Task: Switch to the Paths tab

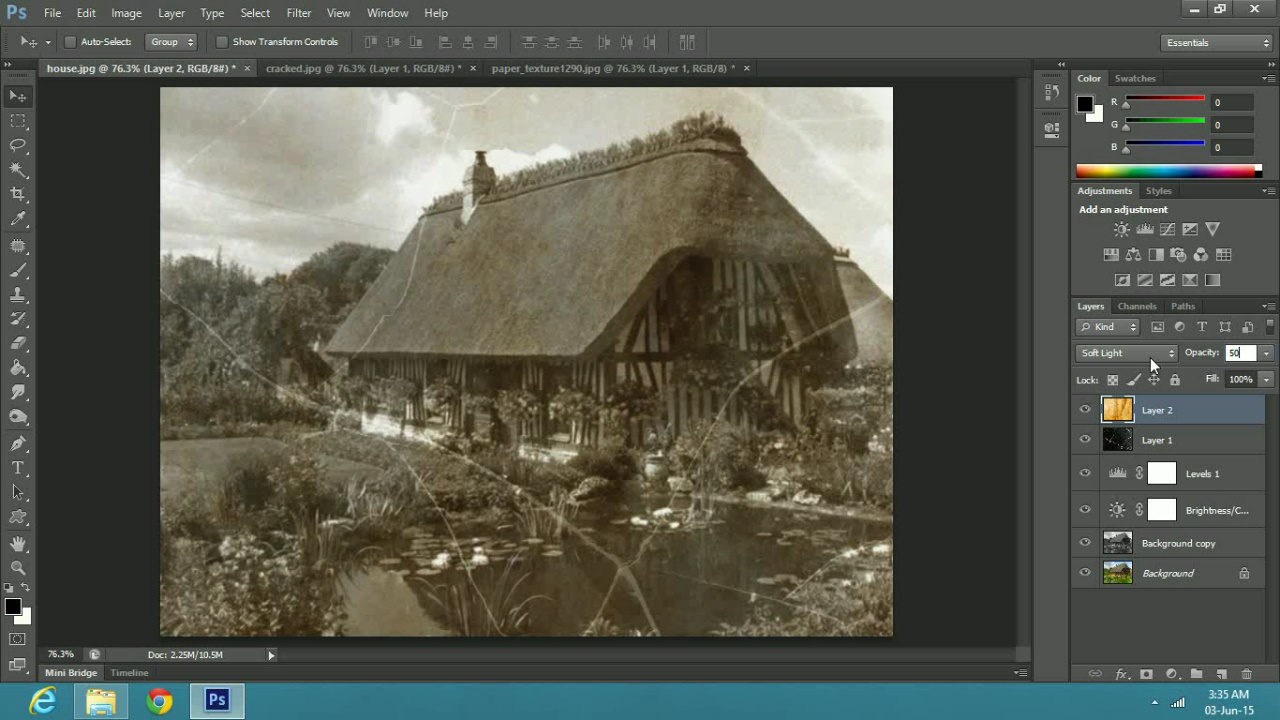Action: 1183,306
